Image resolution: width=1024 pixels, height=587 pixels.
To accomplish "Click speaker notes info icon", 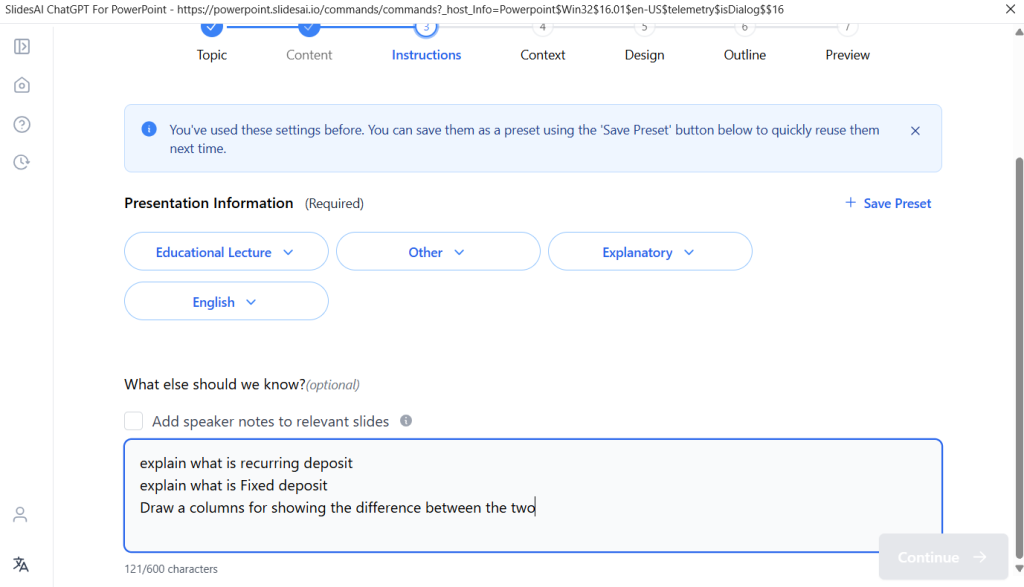I will [x=406, y=421].
